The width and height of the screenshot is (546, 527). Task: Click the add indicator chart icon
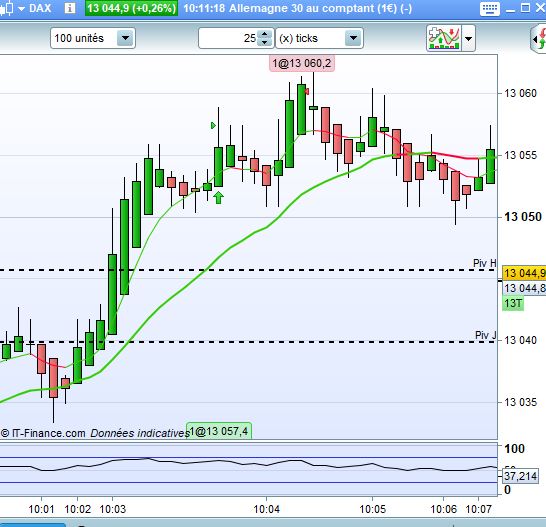pos(444,38)
